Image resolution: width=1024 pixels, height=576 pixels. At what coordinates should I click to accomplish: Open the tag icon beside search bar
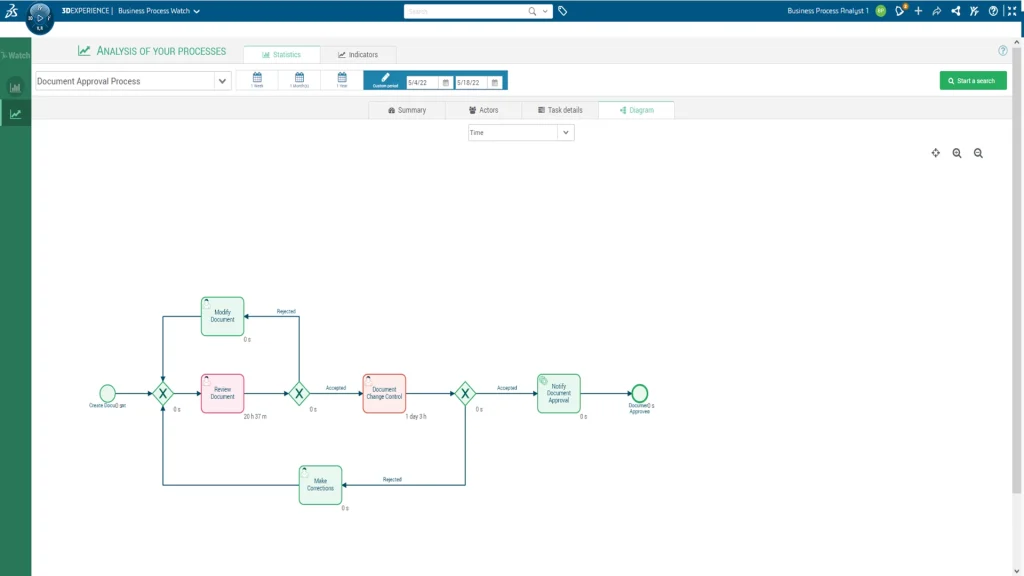pyautogui.click(x=562, y=11)
